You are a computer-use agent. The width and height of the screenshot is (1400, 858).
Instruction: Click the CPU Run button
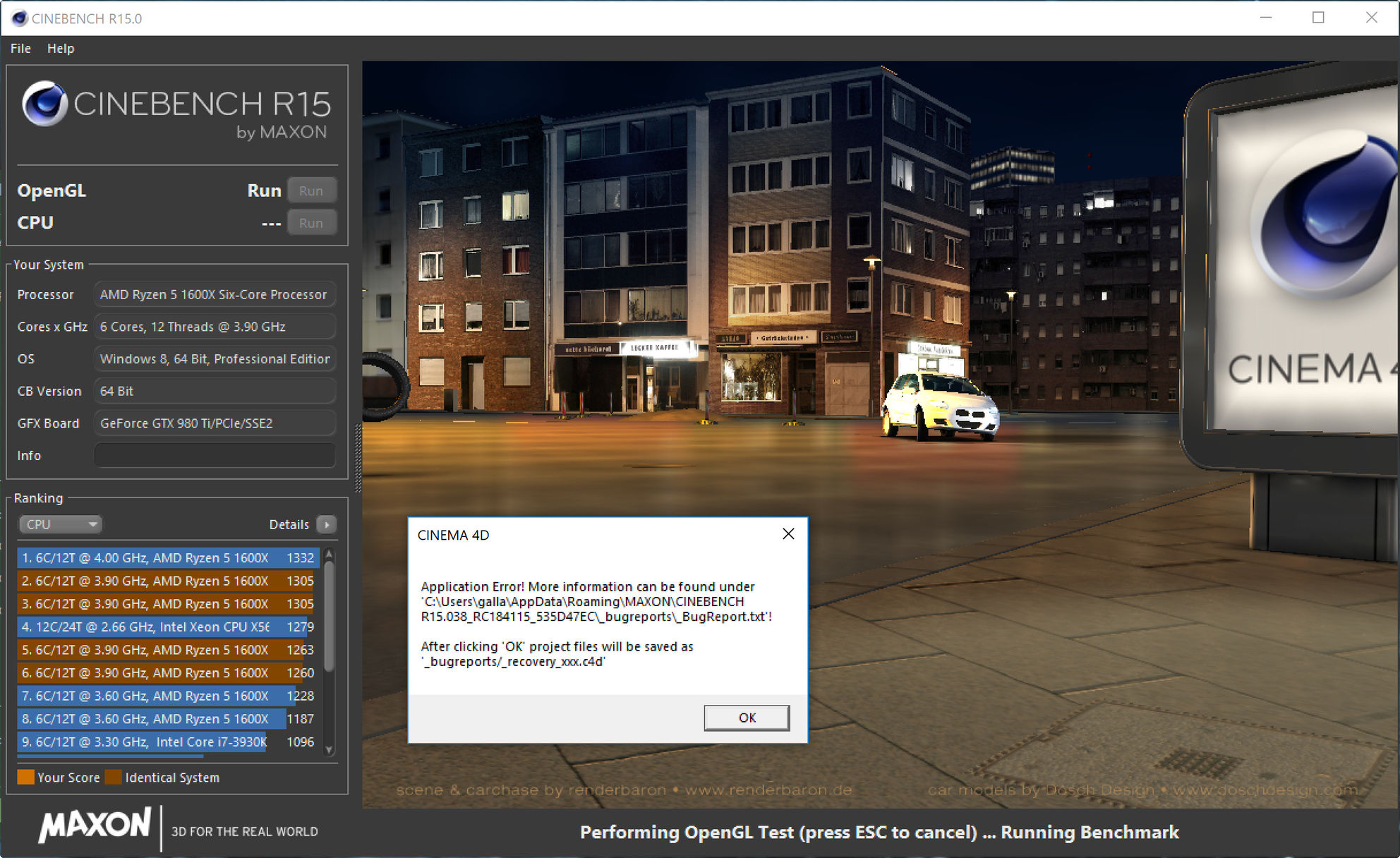(x=311, y=223)
